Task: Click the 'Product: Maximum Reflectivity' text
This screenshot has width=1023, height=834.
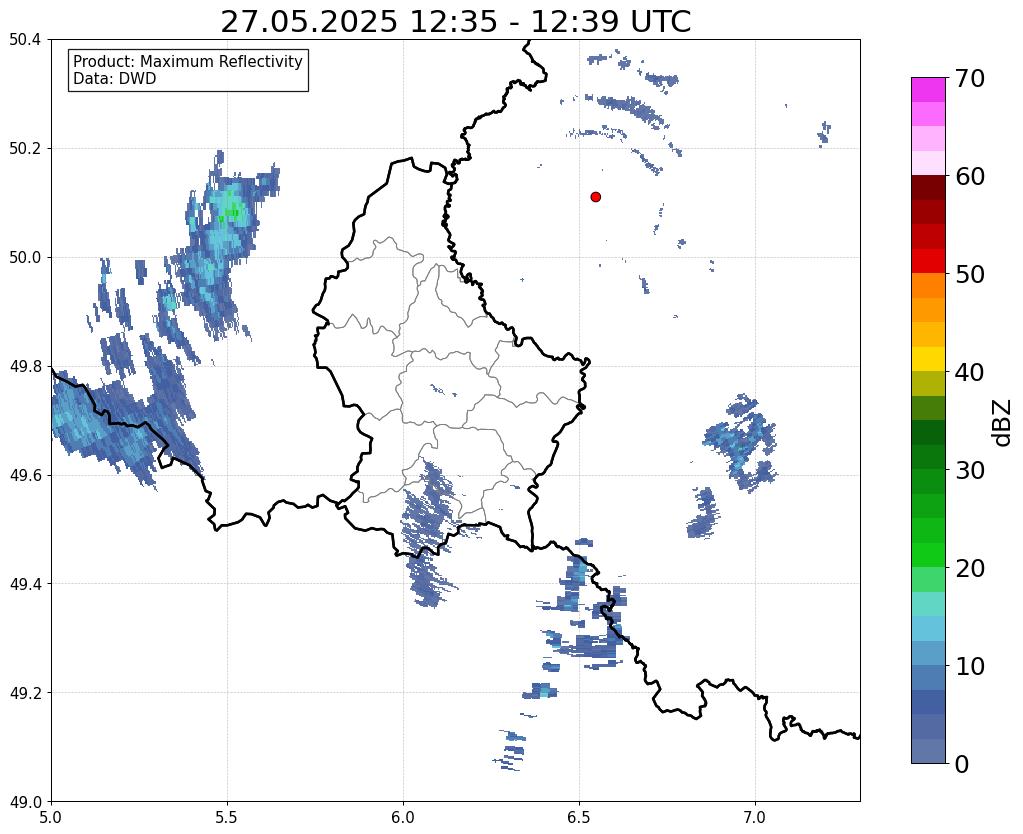Action: [x=188, y=61]
